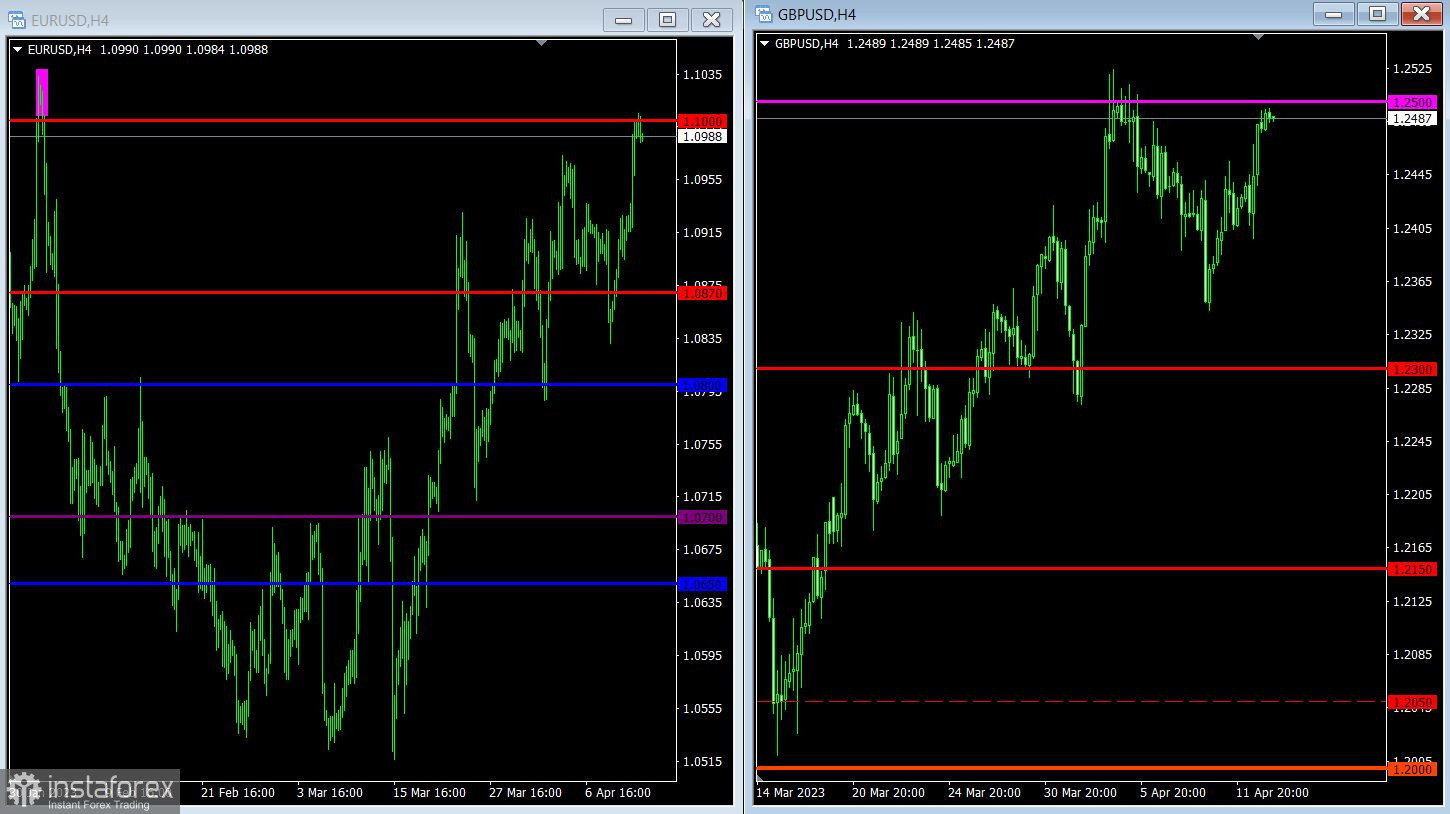
Task: Click EURUSD OHLC values 1.0990 1.0990 1.0984 1.0988
Action: 182,49
